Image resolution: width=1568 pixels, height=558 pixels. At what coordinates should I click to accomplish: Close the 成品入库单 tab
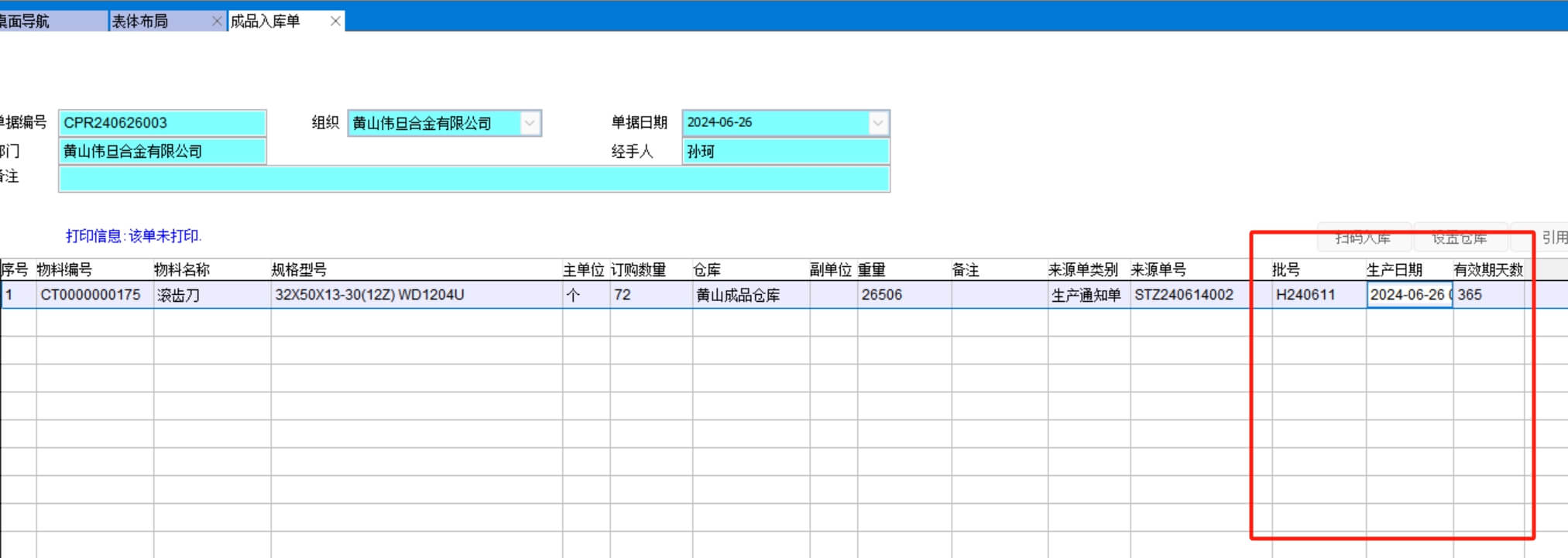tap(335, 22)
